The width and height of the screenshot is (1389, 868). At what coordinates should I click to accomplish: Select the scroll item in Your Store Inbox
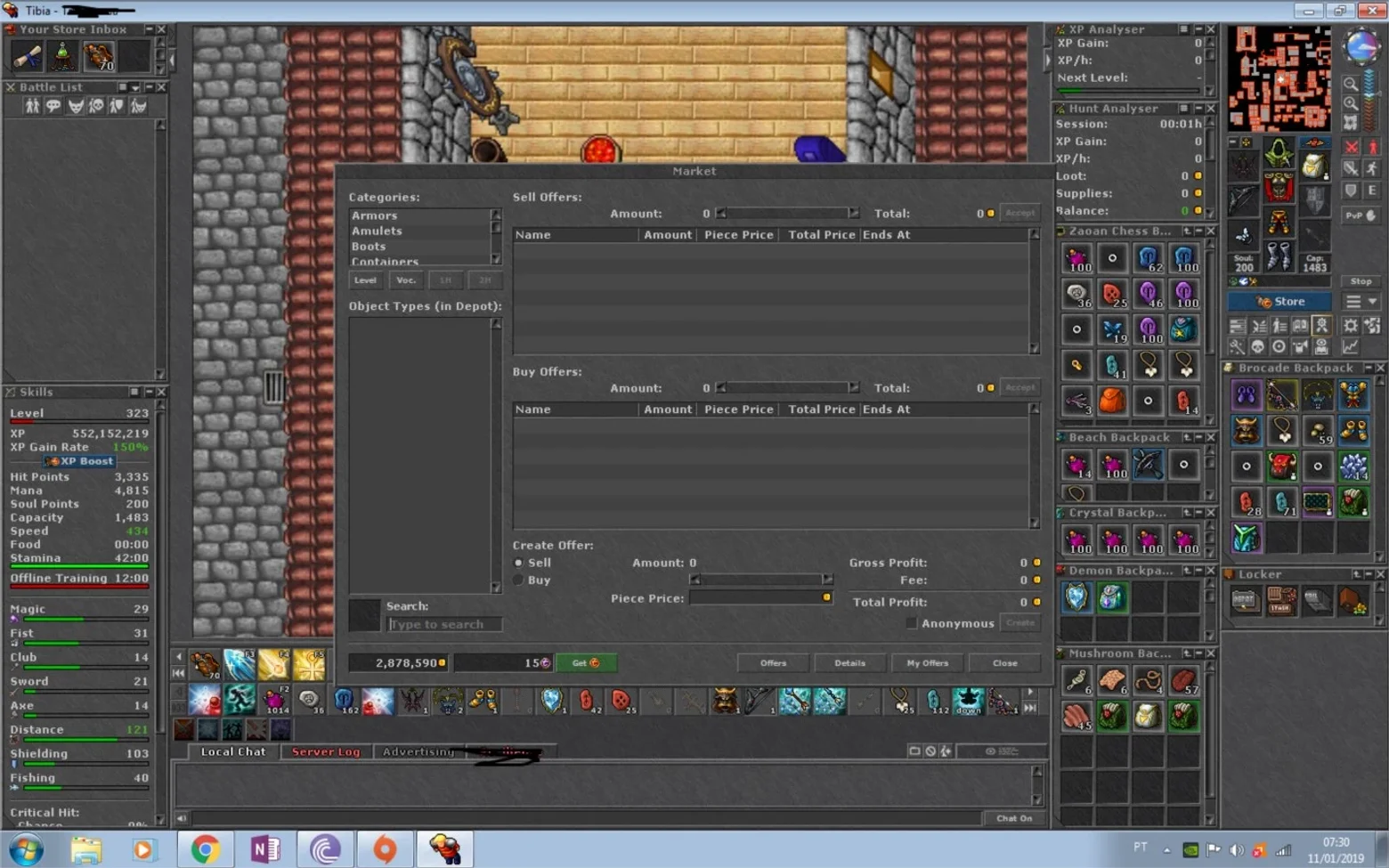pos(26,57)
